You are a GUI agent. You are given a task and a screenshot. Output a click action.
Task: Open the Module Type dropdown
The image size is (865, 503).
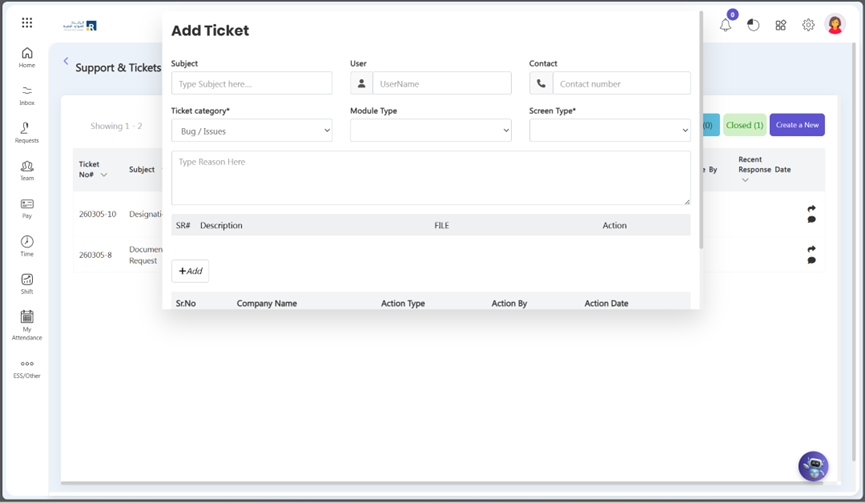pyautogui.click(x=430, y=131)
